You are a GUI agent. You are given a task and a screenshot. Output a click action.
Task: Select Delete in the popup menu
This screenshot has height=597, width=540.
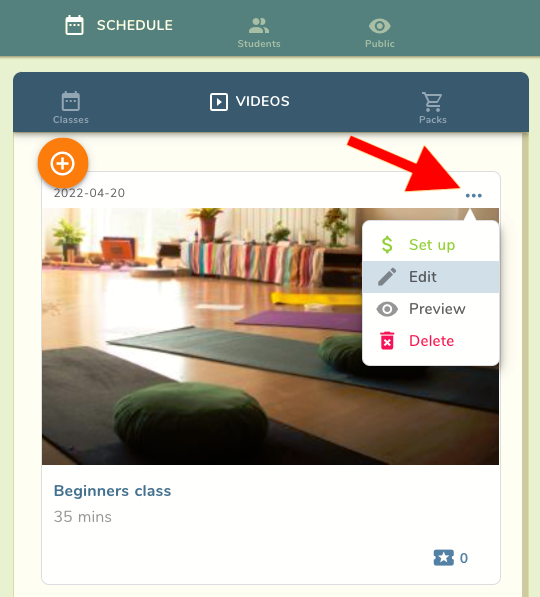(430, 341)
